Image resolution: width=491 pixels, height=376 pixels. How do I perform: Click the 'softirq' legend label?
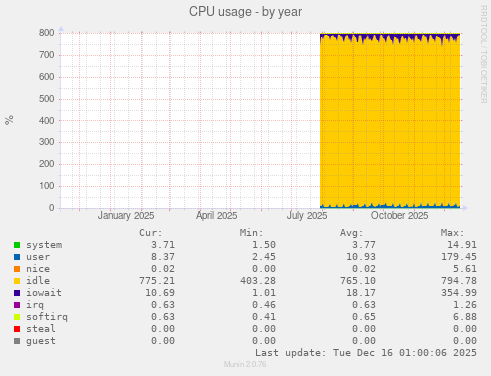point(47,317)
